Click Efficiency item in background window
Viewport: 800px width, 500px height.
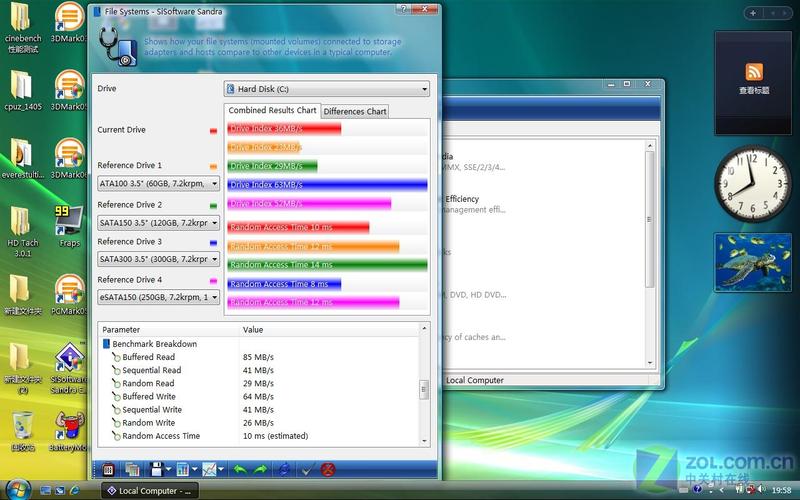(x=462, y=199)
